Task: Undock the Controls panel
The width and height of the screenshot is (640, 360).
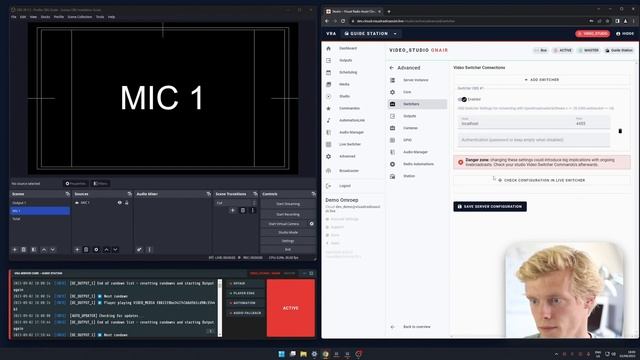Action: point(313,194)
